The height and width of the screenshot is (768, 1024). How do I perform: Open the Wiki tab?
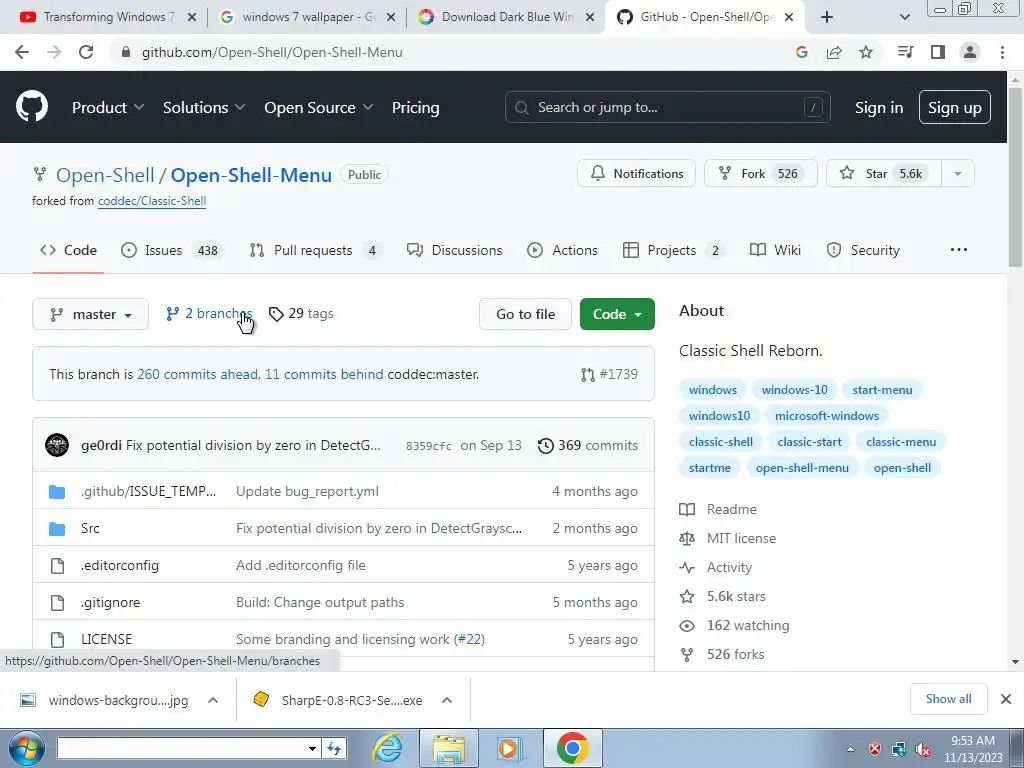point(775,250)
